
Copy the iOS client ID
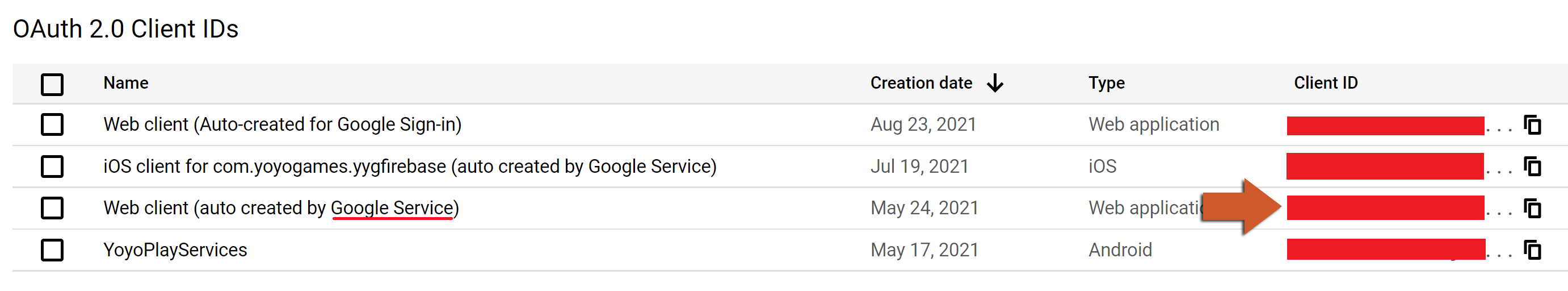click(1532, 167)
